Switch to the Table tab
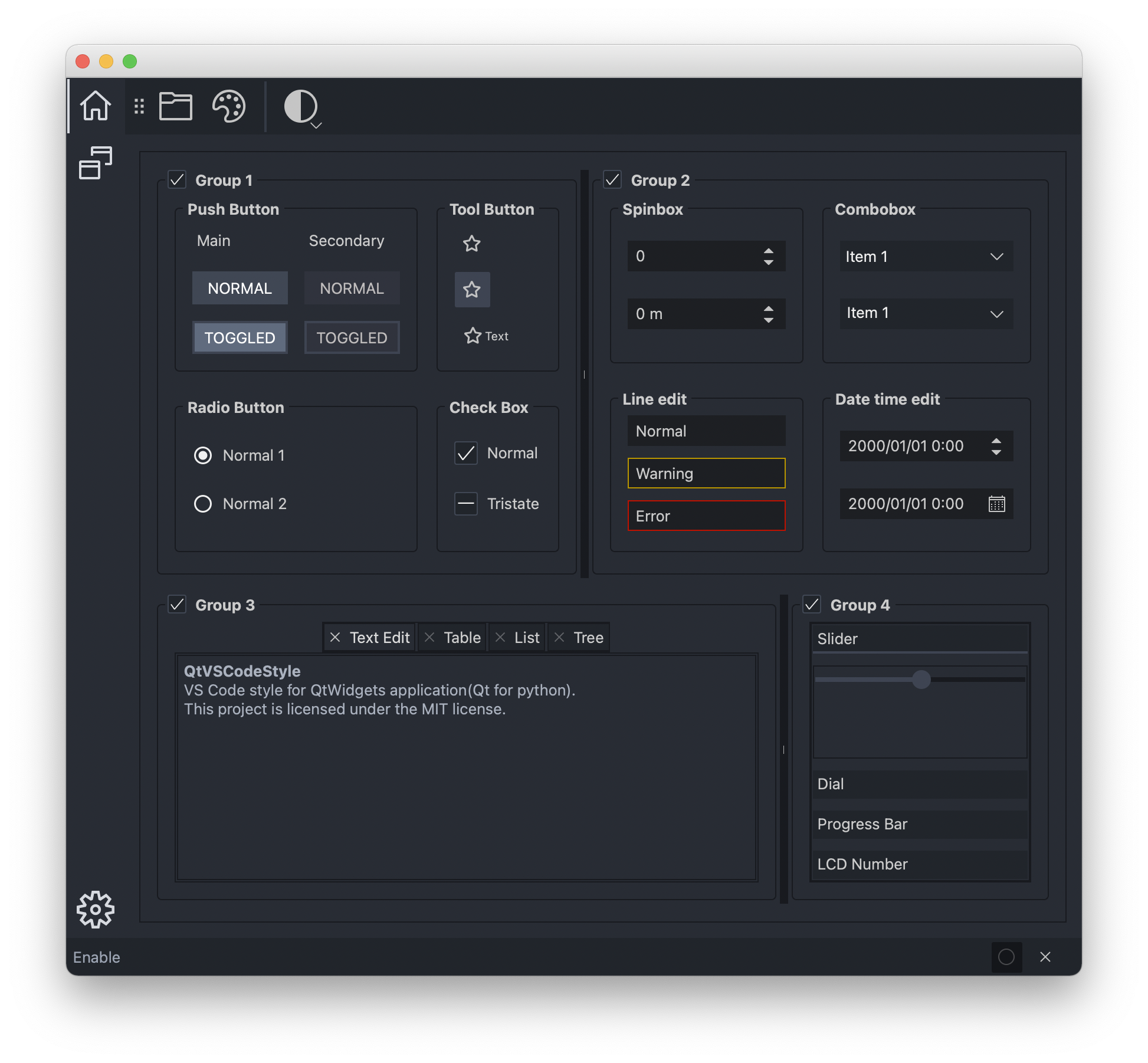 461,638
